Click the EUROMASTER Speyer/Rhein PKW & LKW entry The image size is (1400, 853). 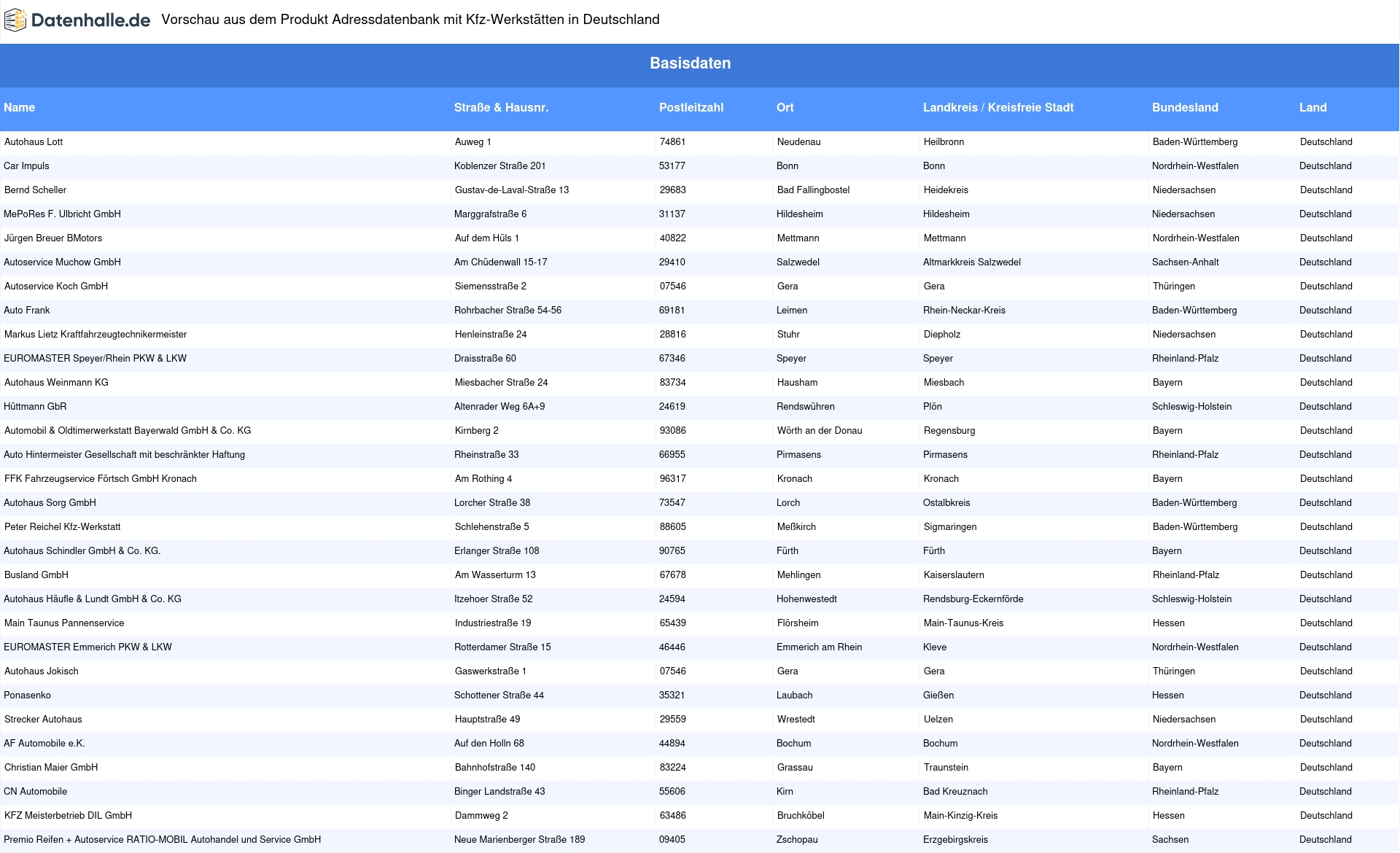pyautogui.click(x=95, y=359)
